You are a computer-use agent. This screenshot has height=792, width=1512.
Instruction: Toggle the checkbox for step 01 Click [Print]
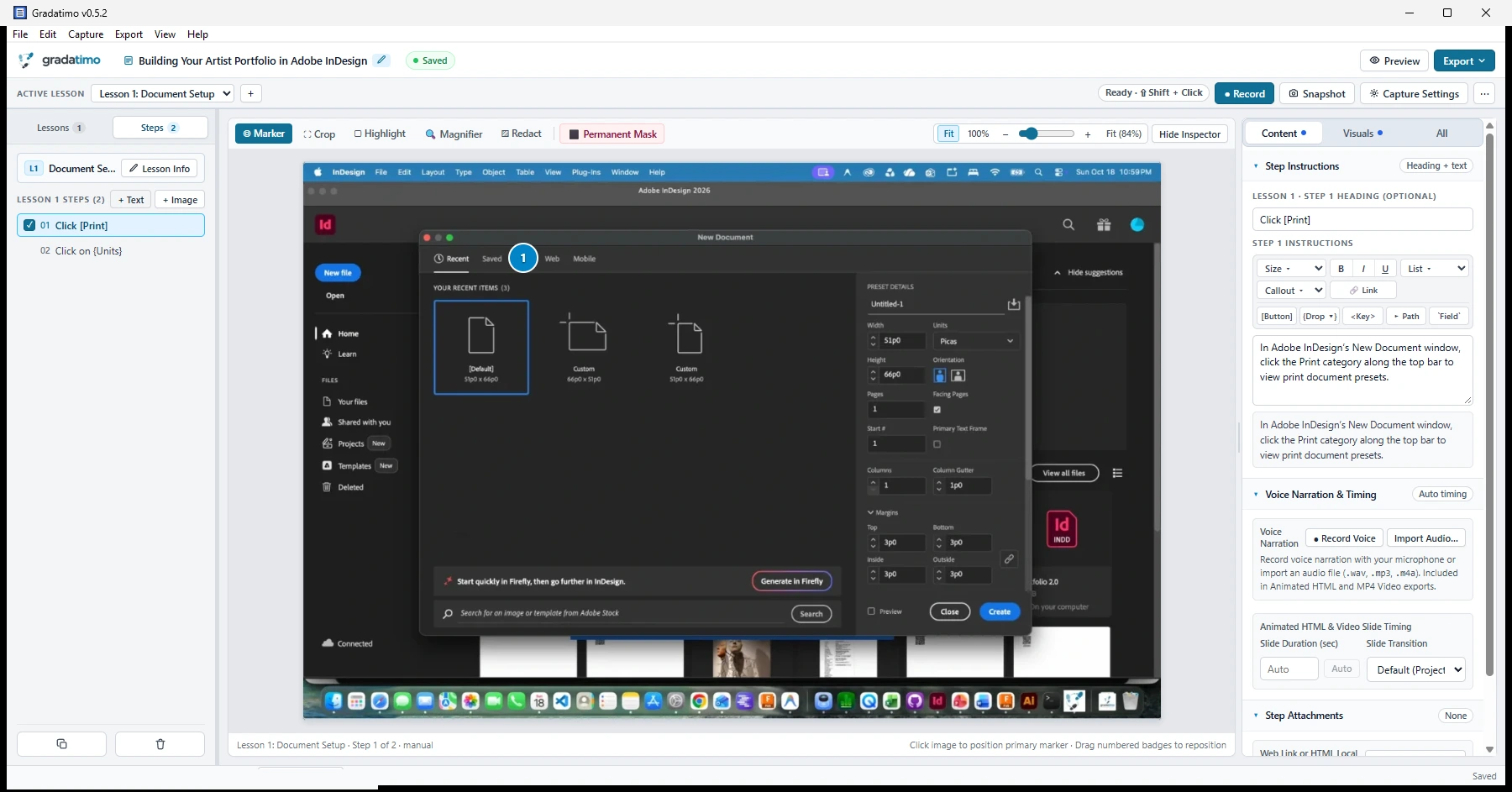tap(29, 225)
